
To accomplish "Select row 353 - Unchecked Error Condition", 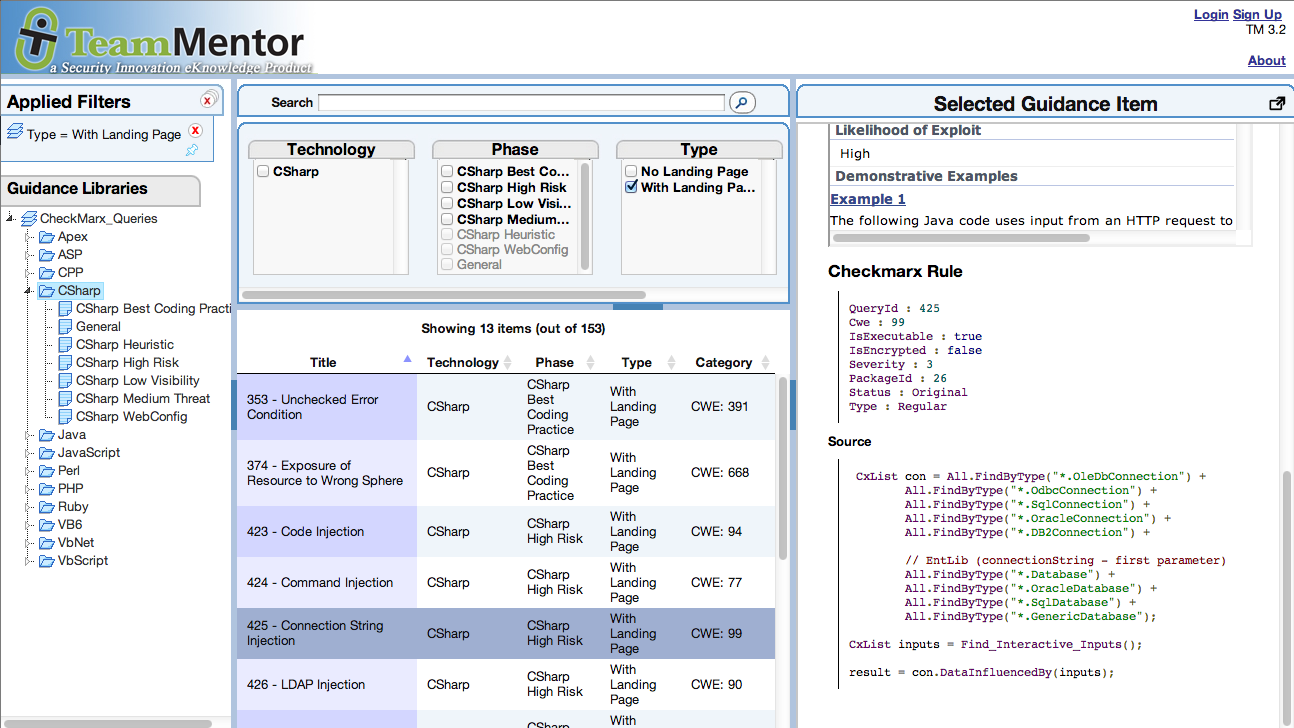I will pos(506,407).
